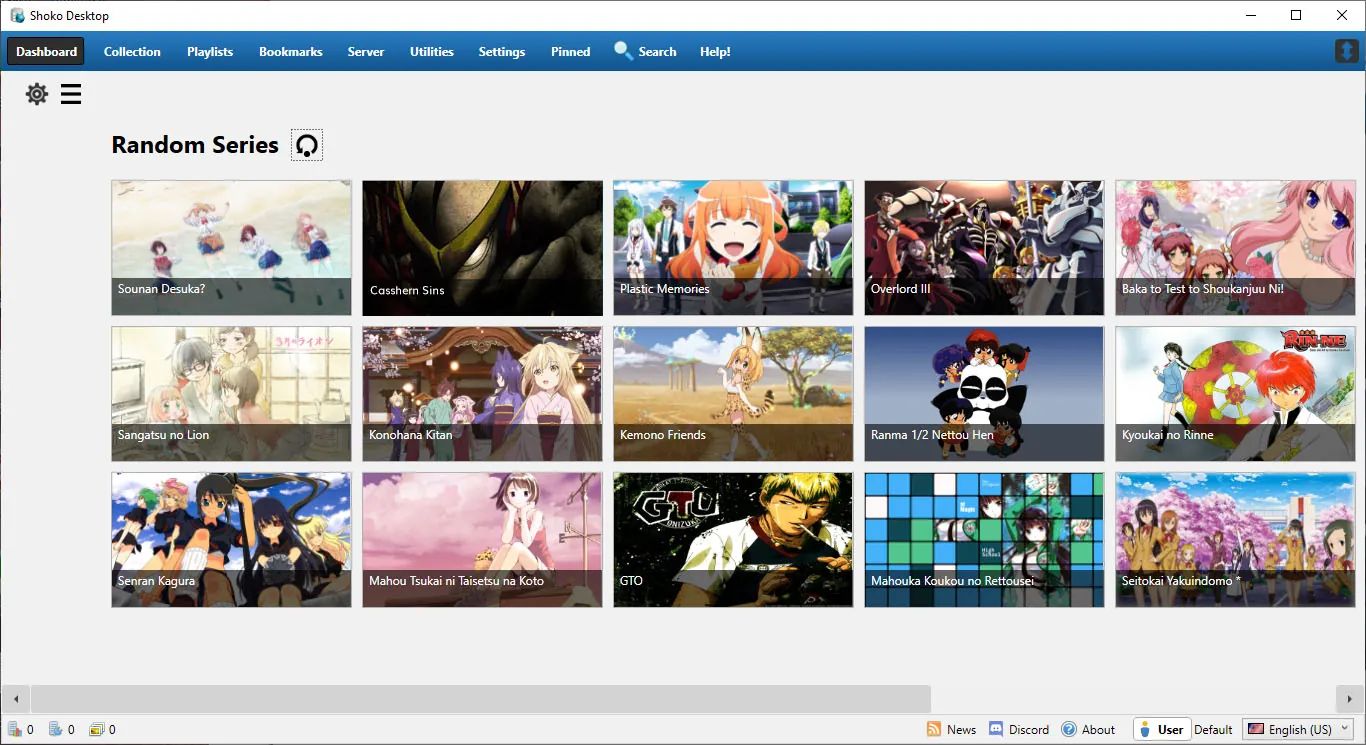Open the Plastic Memories series card
Image resolution: width=1366 pixels, height=745 pixels.
tap(733, 248)
